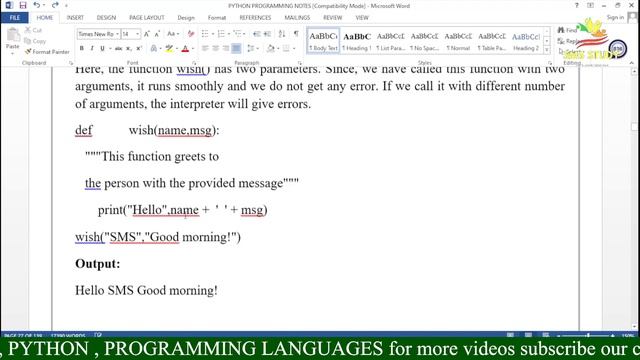Apply strikethrough formatting
Screen dimensions: 640x360
118,49
